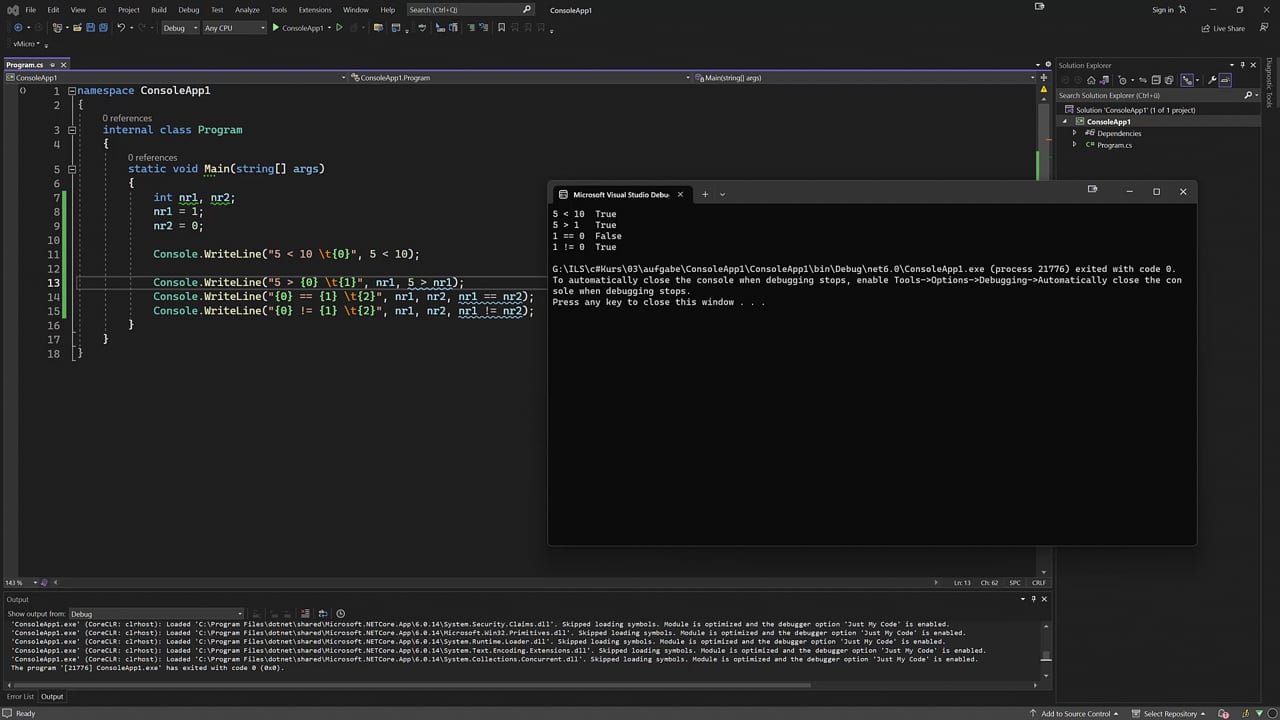Open the Debug configuration dropdown
The image size is (1280, 720).
pyautogui.click(x=181, y=28)
